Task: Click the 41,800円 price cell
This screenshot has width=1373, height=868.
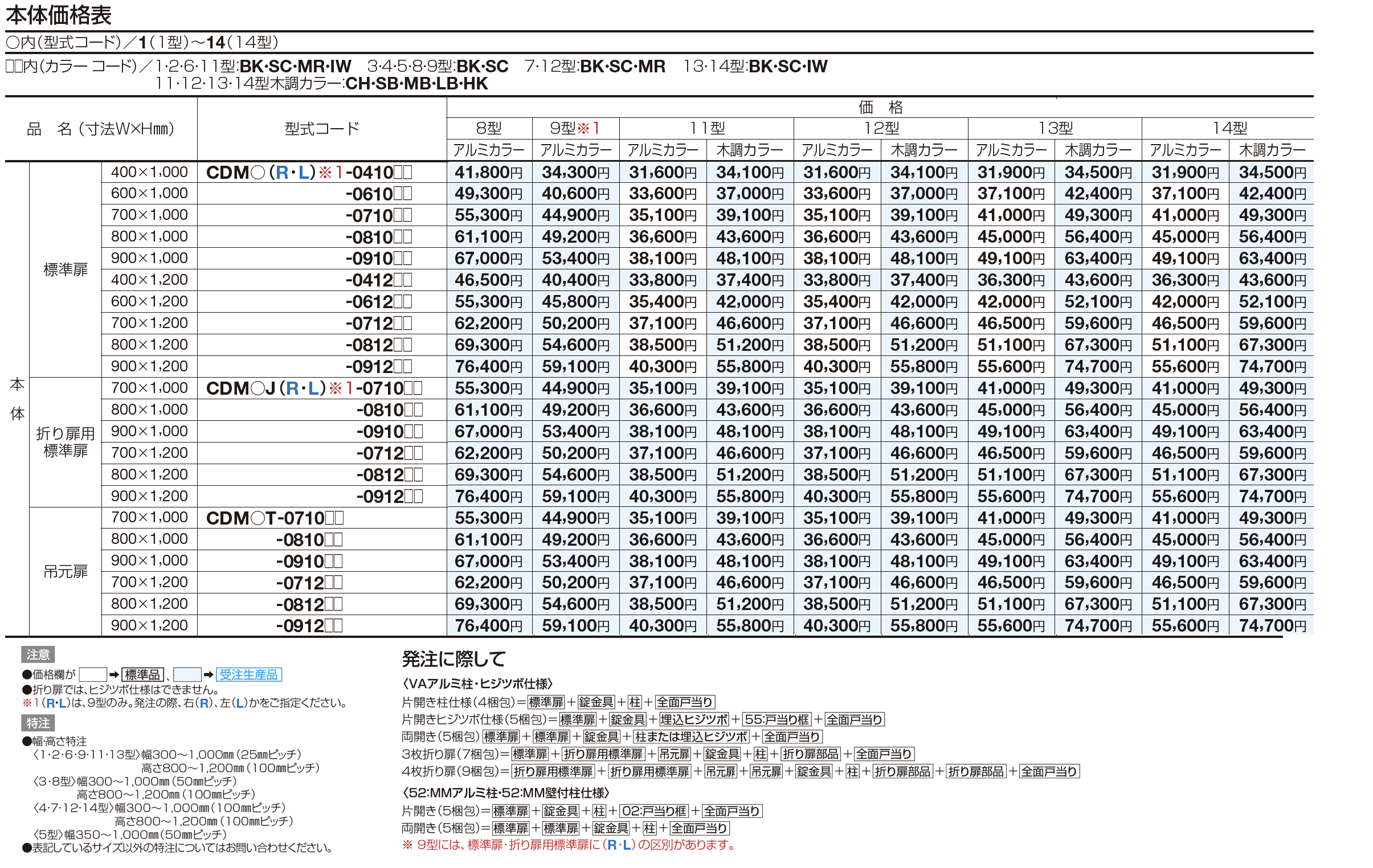Action: click(x=489, y=171)
